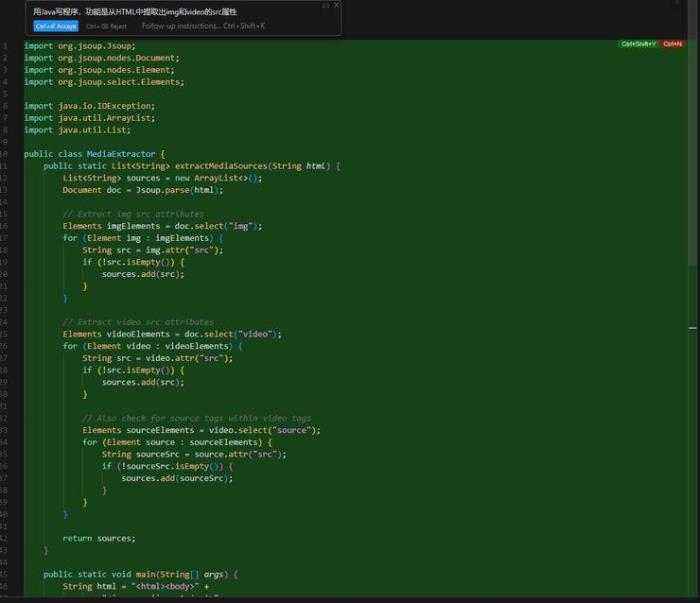Click 'return sources;' statement
Viewport: 700px width, 603px height.
(x=99, y=539)
